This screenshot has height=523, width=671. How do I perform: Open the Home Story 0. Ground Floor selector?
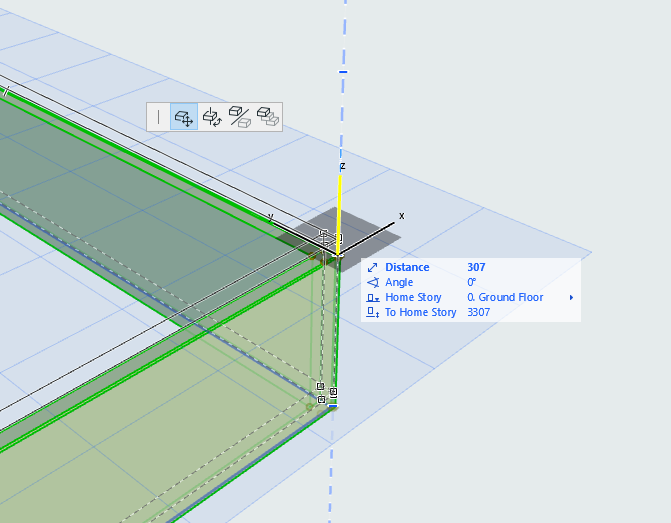click(x=505, y=297)
